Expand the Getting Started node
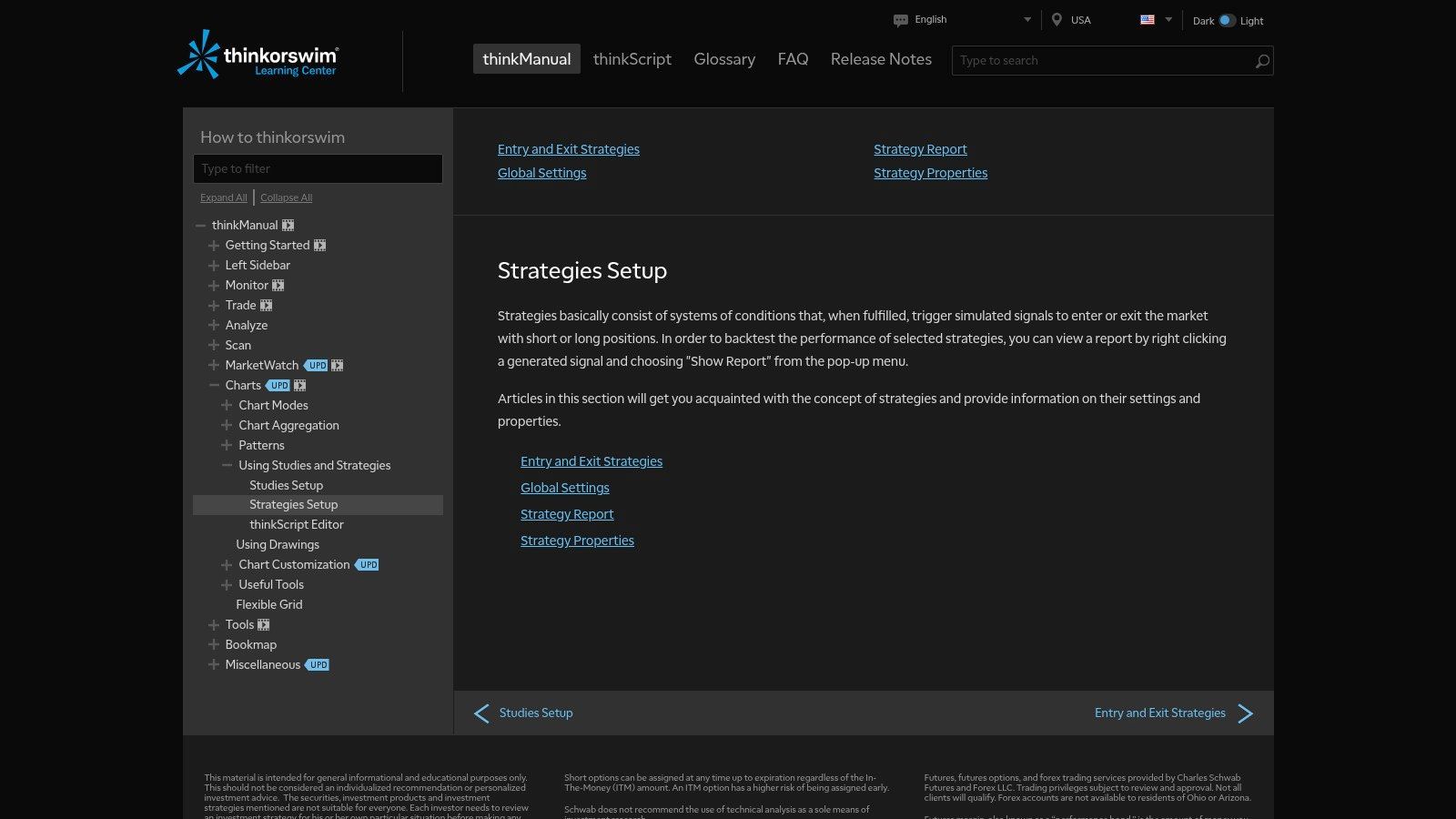 tap(214, 245)
